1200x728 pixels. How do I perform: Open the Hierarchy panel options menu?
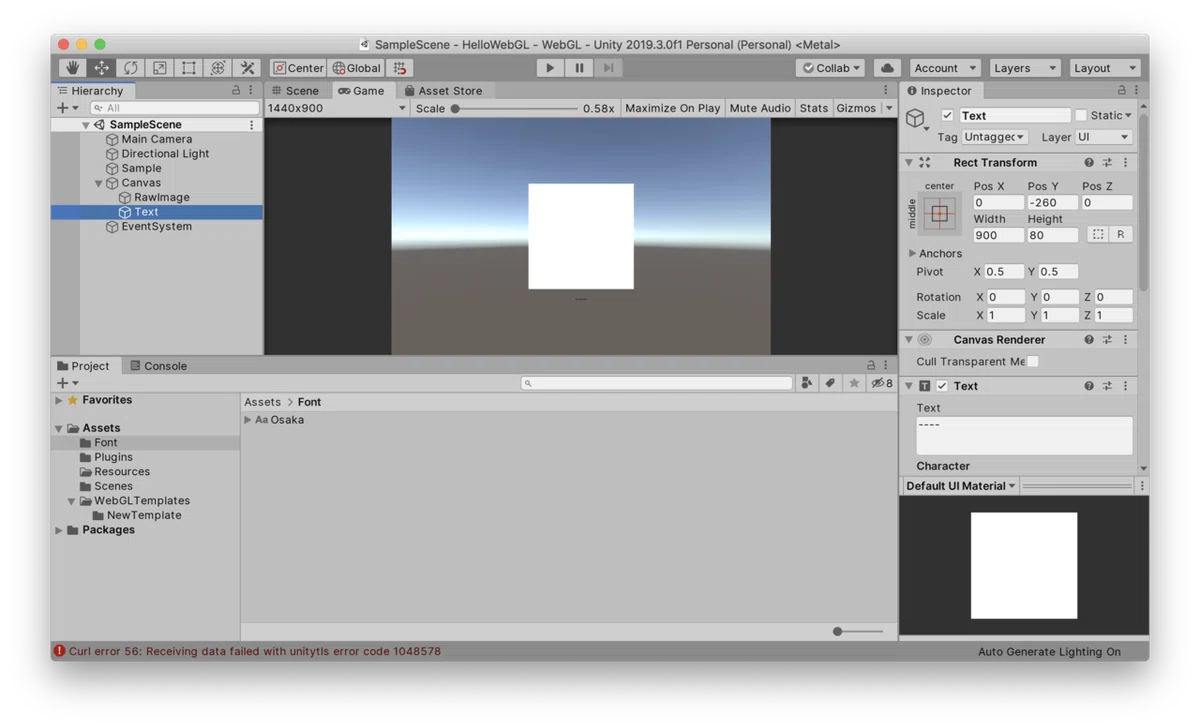(x=251, y=90)
